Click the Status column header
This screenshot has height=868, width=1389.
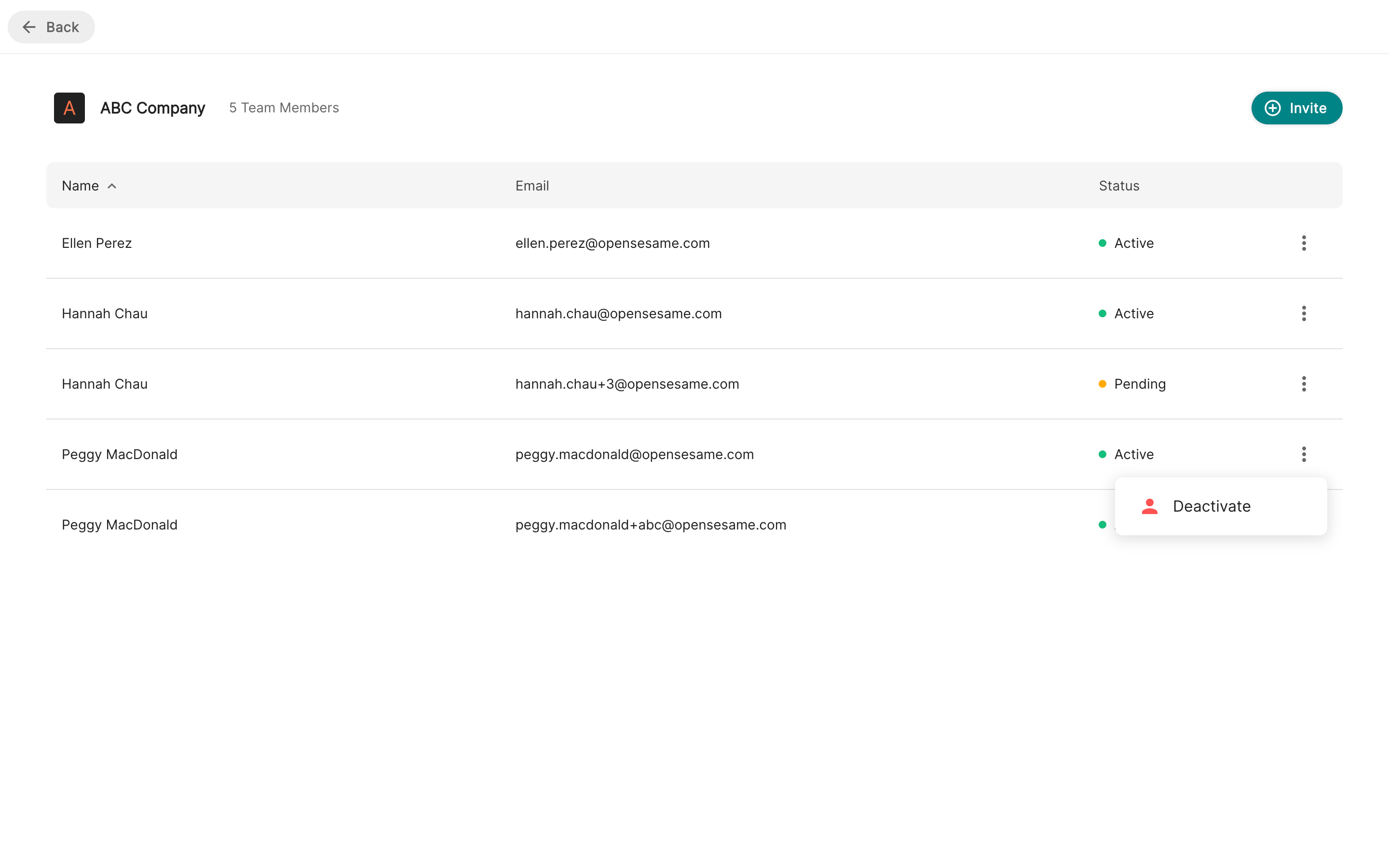[1119, 186]
